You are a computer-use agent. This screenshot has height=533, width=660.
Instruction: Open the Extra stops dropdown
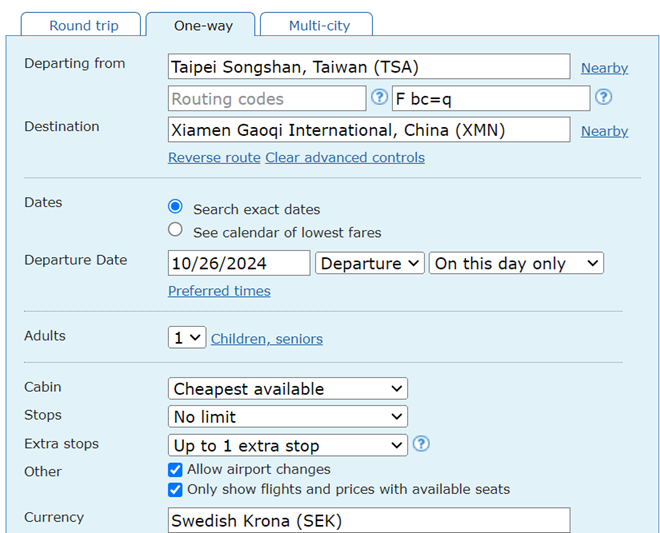click(x=287, y=446)
